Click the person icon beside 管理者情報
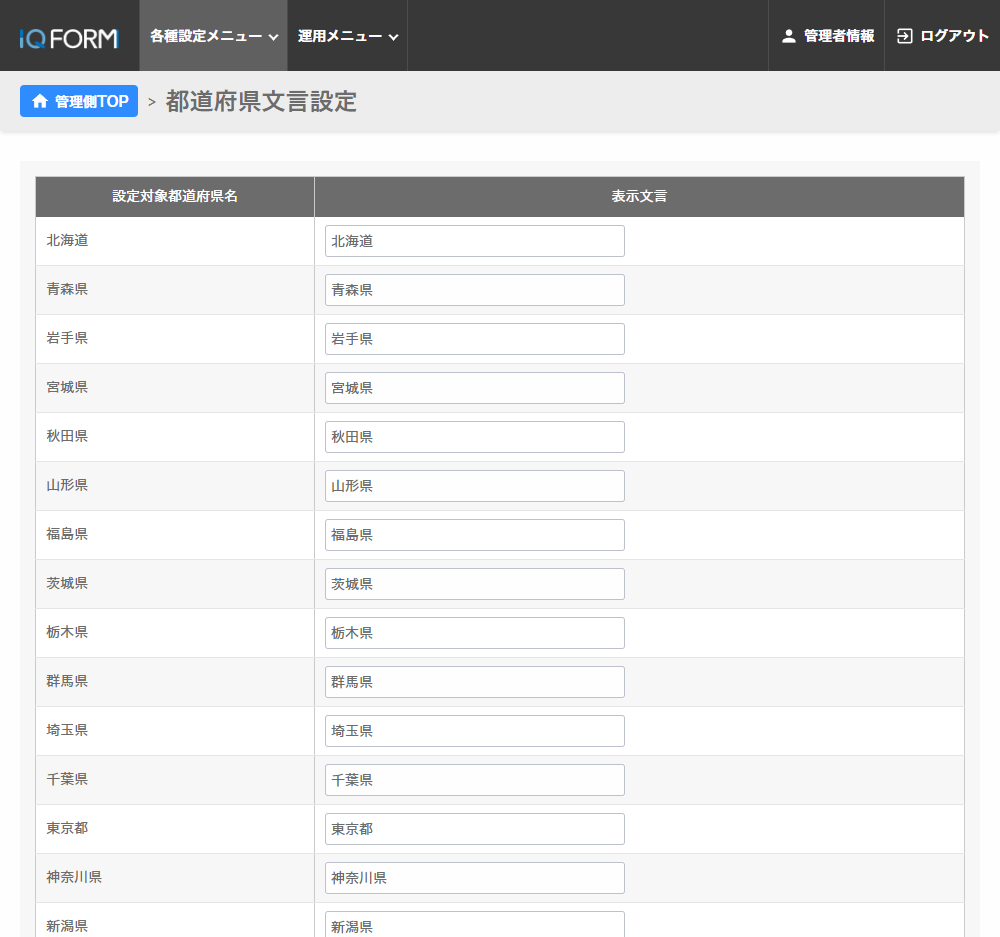The width and height of the screenshot is (1000, 937). (789, 36)
